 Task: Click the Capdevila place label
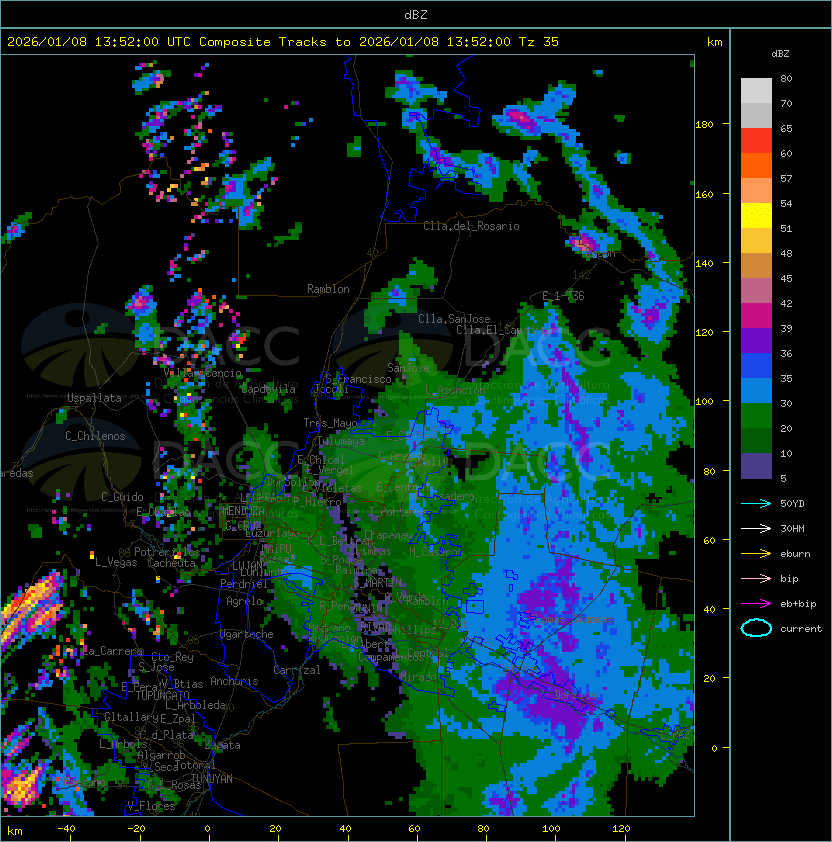click(269, 389)
